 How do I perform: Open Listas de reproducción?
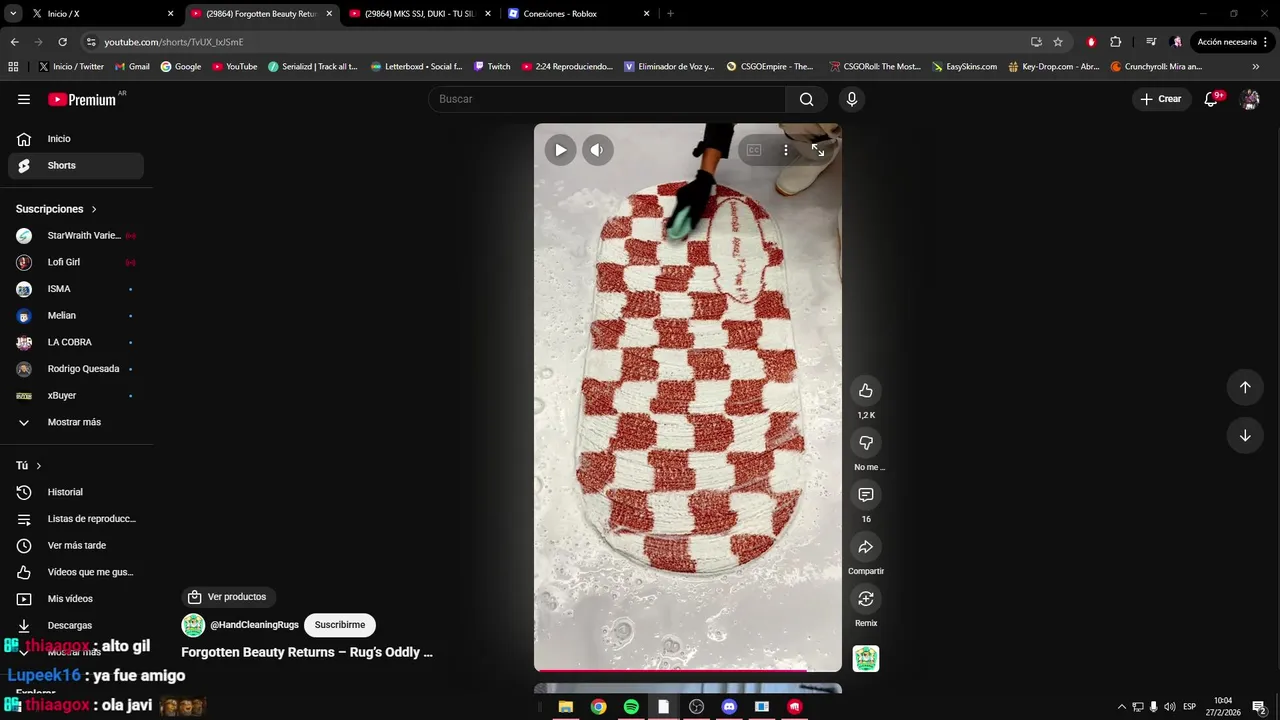(76, 519)
